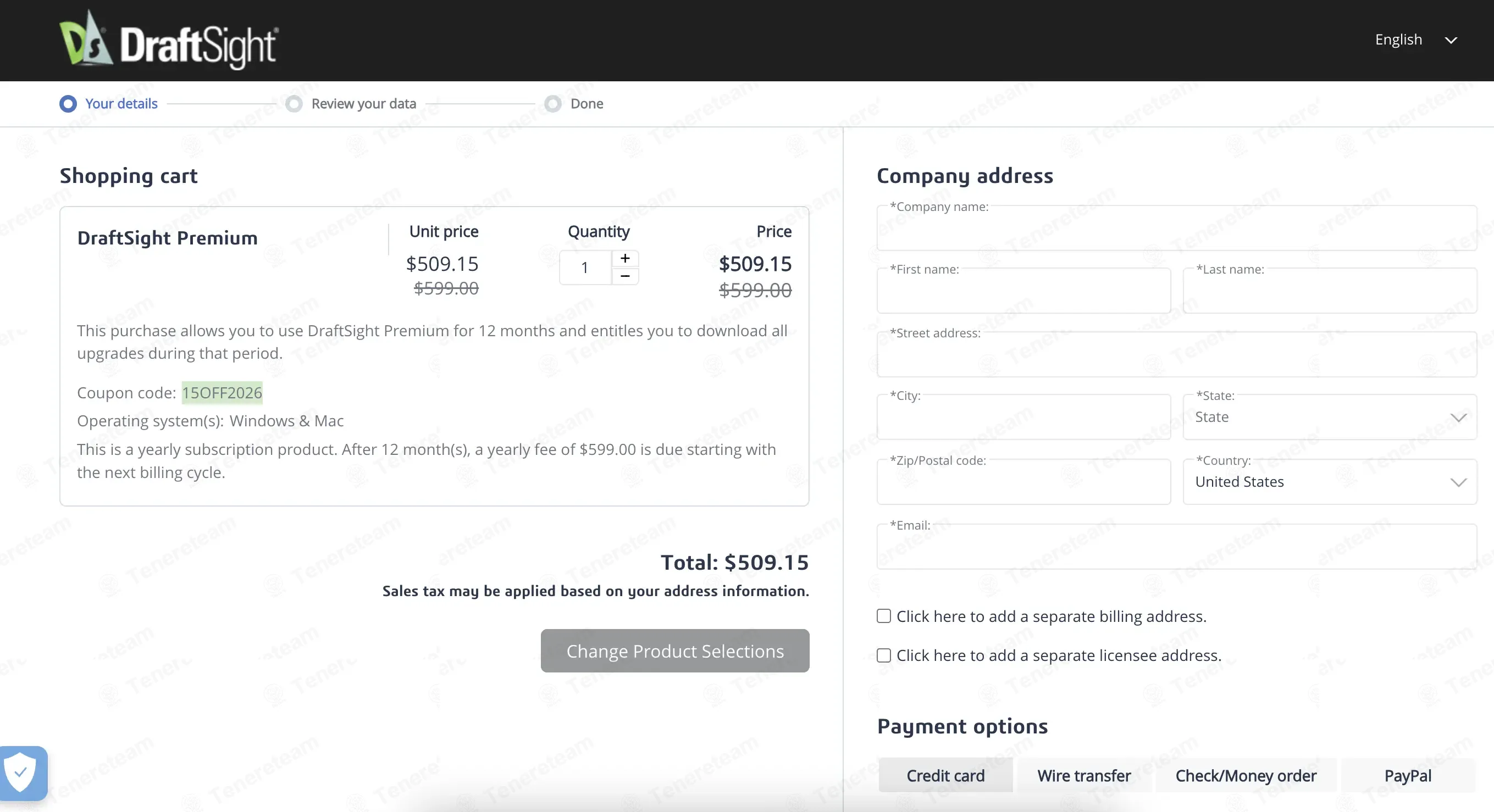Click Change Product Selections button

coord(675,651)
